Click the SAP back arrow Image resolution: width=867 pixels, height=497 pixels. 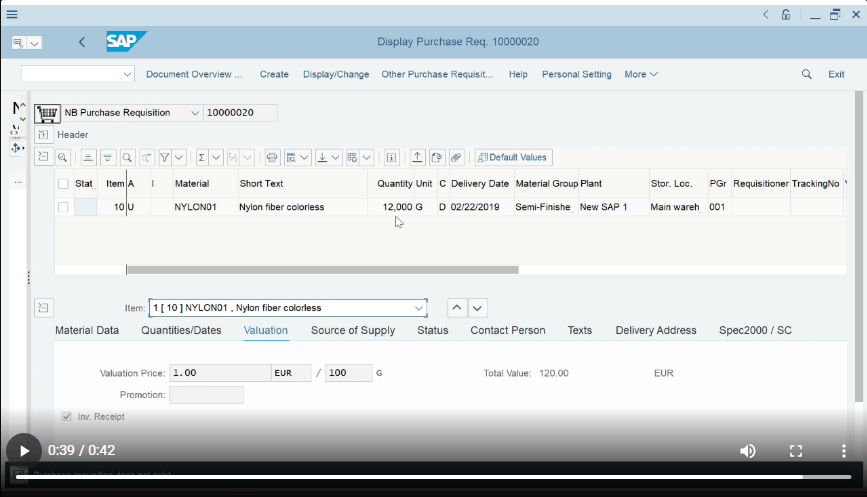[x=82, y=42]
